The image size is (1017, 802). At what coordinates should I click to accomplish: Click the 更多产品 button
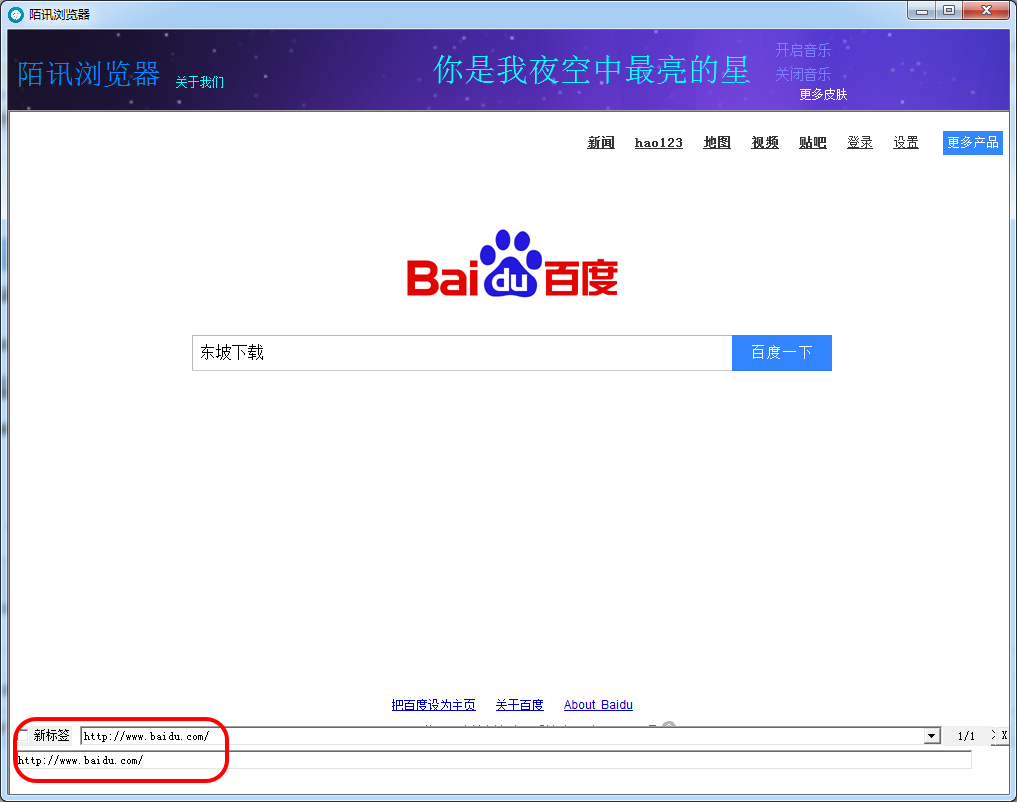click(x=972, y=143)
